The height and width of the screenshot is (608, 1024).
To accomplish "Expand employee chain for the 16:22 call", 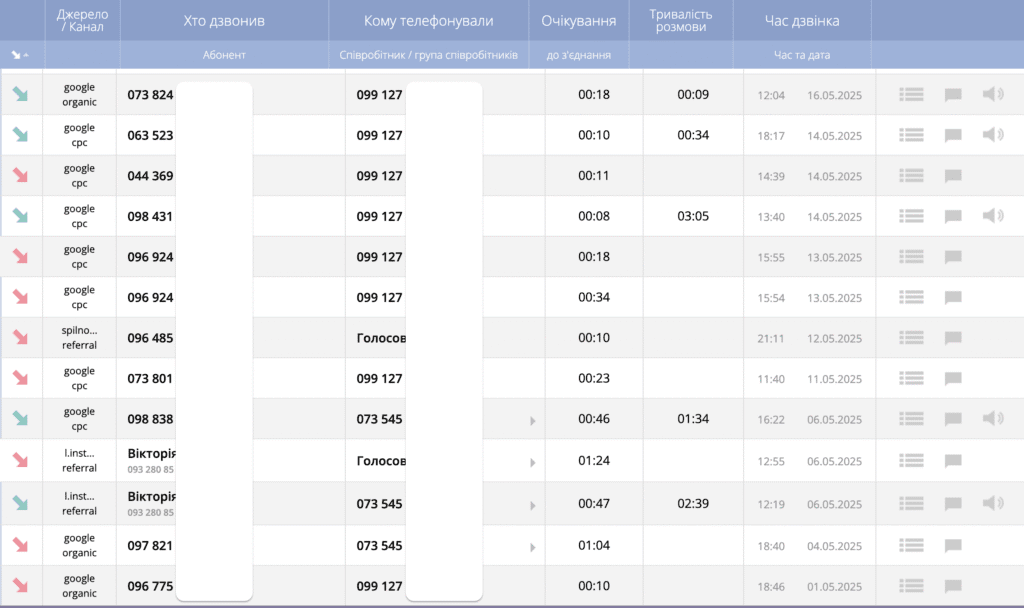I will [x=532, y=421].
